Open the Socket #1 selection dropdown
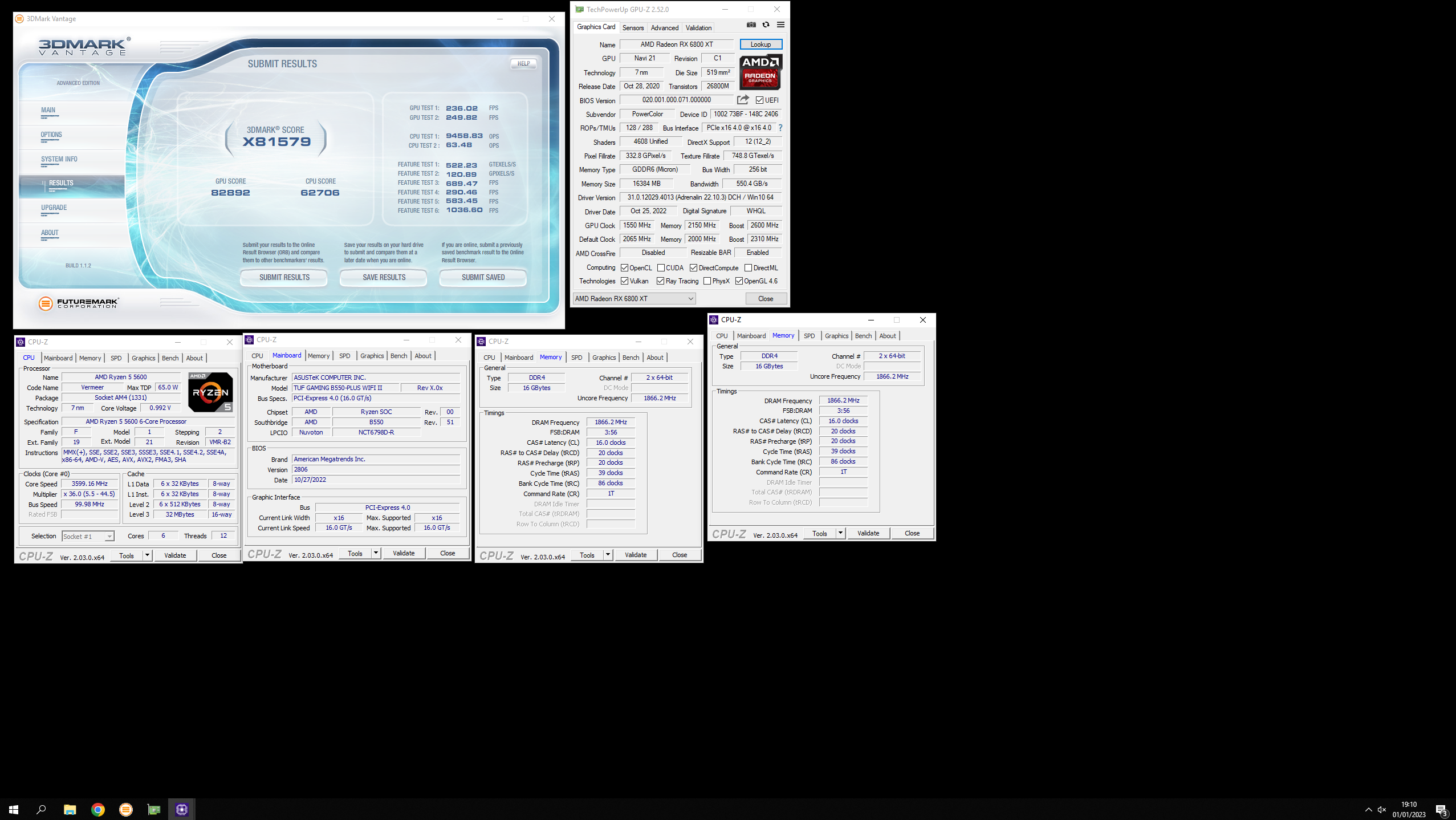1456x820 pixels. tap(88, 537)
